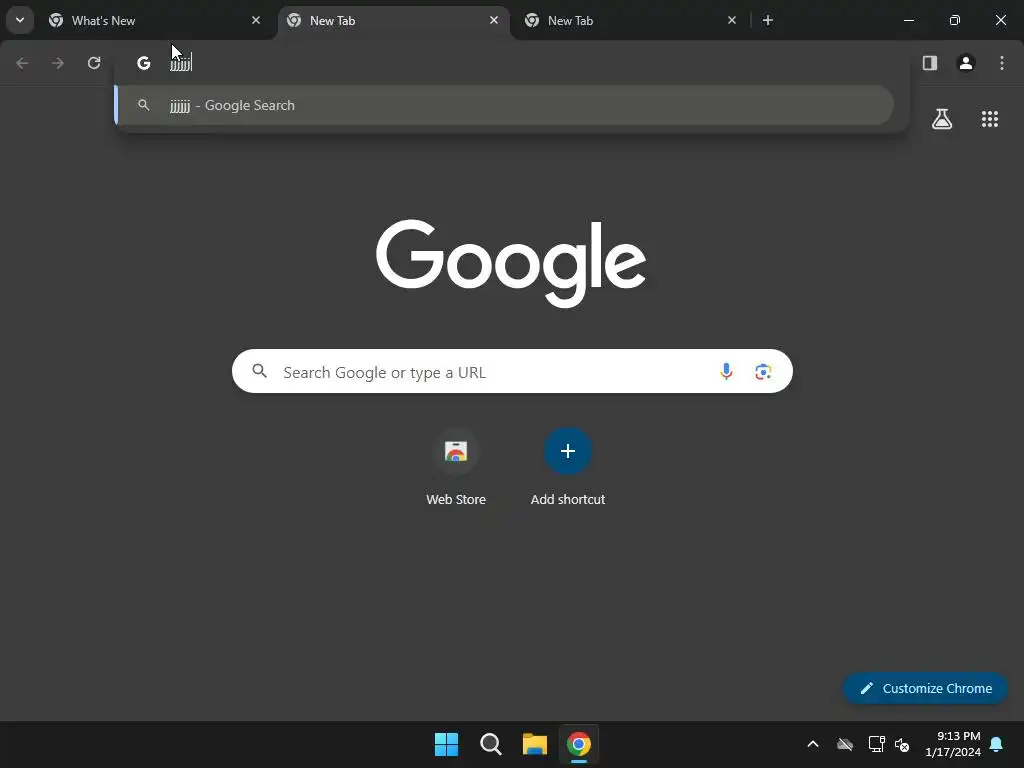Viewport: 1024px width, 768px height.
Task: Open the notifications bell
Action: 997,744
